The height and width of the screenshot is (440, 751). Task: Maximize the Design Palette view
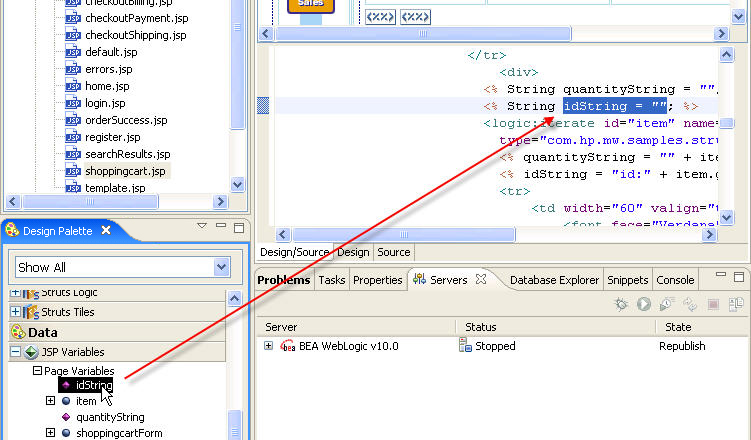pos(239,228)
